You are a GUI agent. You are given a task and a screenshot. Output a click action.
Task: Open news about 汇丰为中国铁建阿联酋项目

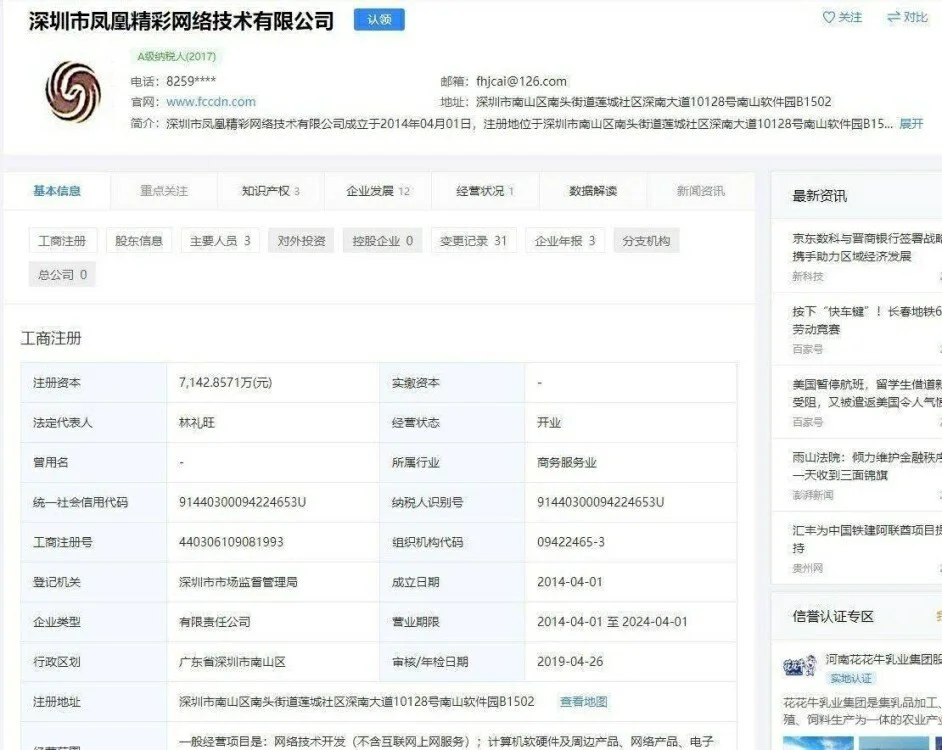coord(866,539)
